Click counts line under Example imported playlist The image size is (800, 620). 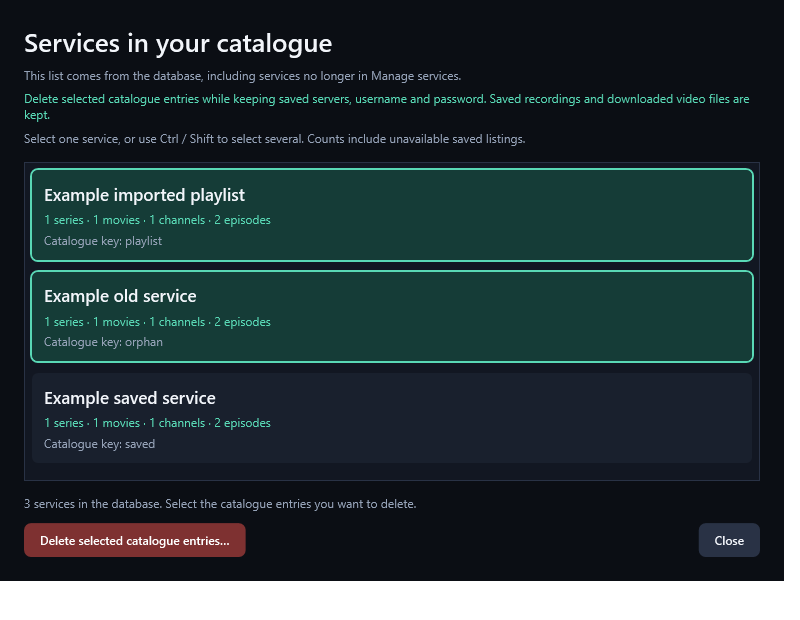[x=157, y=220]
